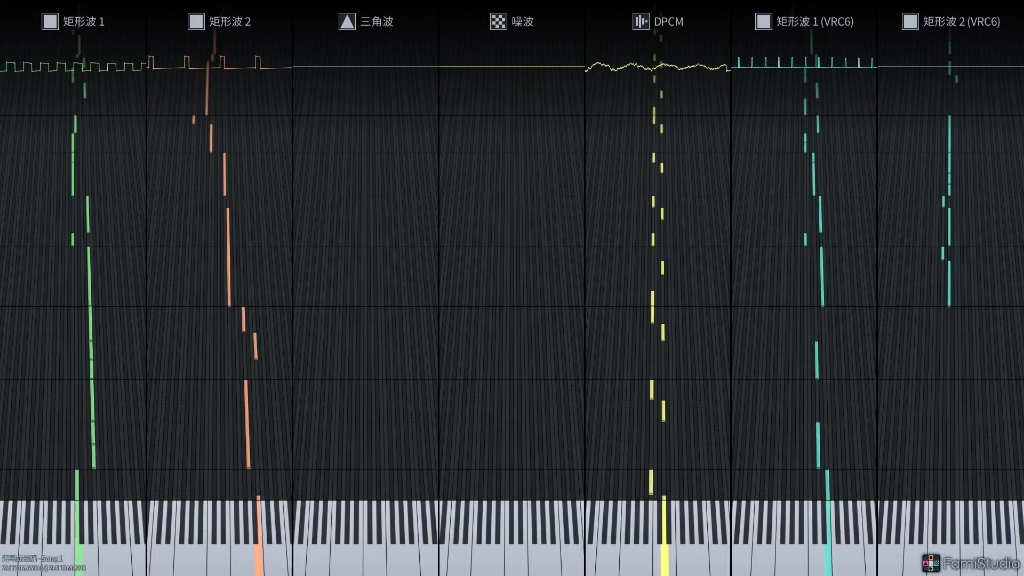This screenshot has height=576, width=1024.
Task: Click the DPCM waveform icon
Action: [640, 21]
